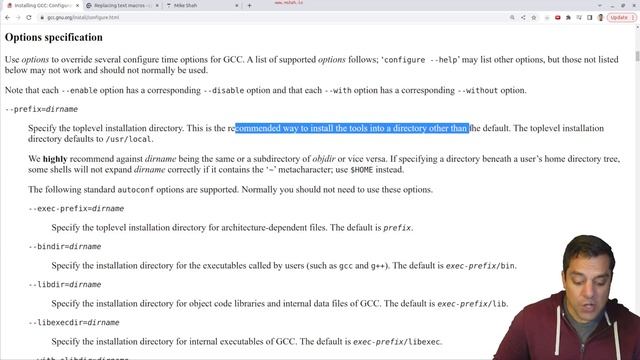Close the Installing GCC tab
Viewport: 640px width, 360px height.
(x=77, y=6)
